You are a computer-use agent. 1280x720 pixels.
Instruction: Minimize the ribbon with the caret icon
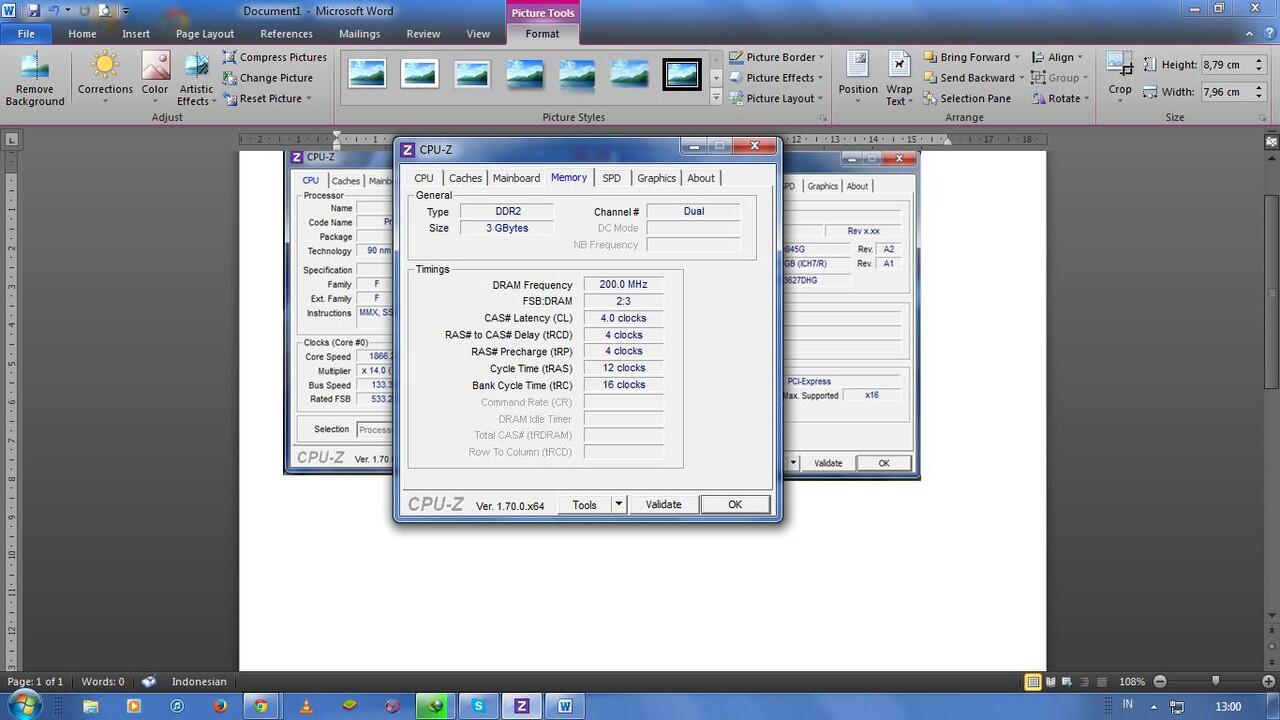pyautogui.click(x=1249, y=33)
